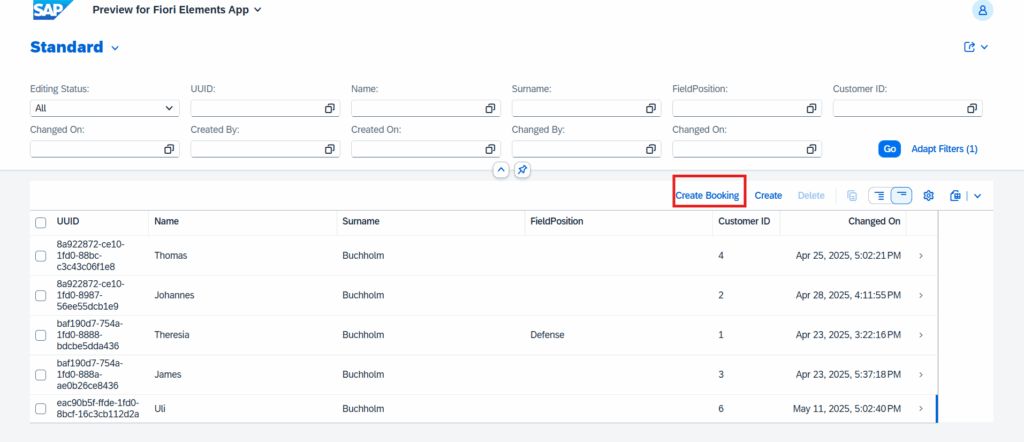The height and width of the screenshot is (442, 1024).
Task: Toggle the select-all rows checkbox
Action: click(x=40, y=223)
